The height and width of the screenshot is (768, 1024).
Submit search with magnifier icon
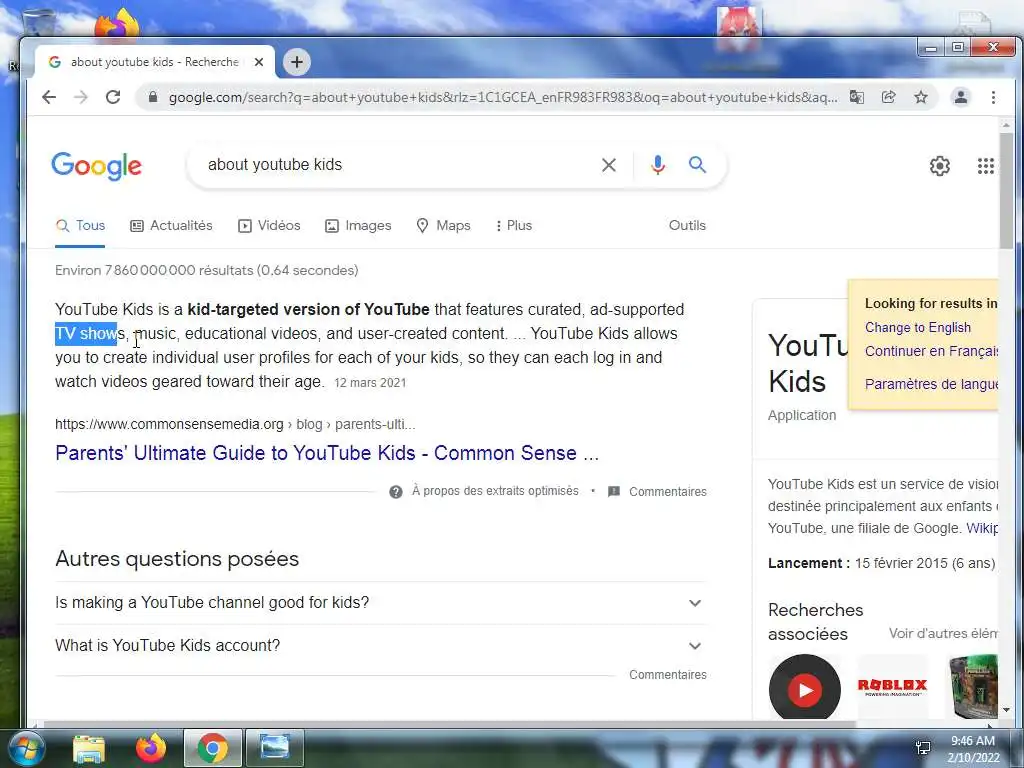point(697,165)
